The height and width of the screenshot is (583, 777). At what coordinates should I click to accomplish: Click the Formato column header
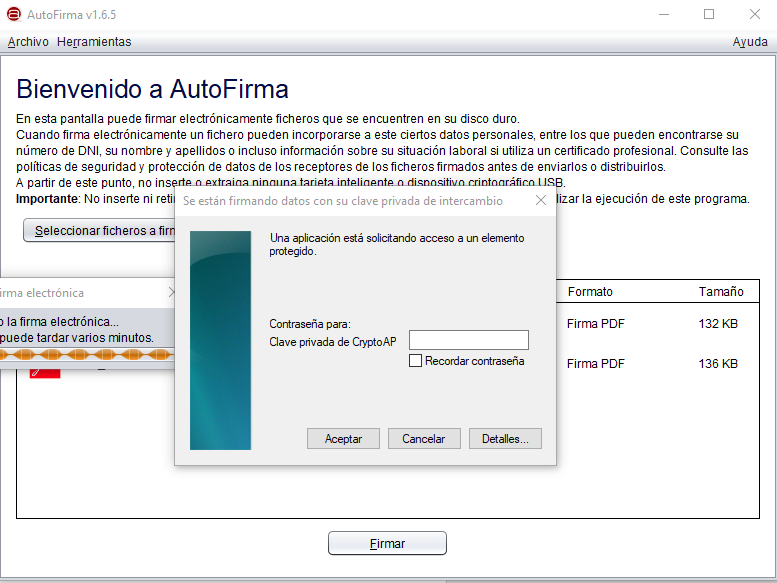point(590,292)
